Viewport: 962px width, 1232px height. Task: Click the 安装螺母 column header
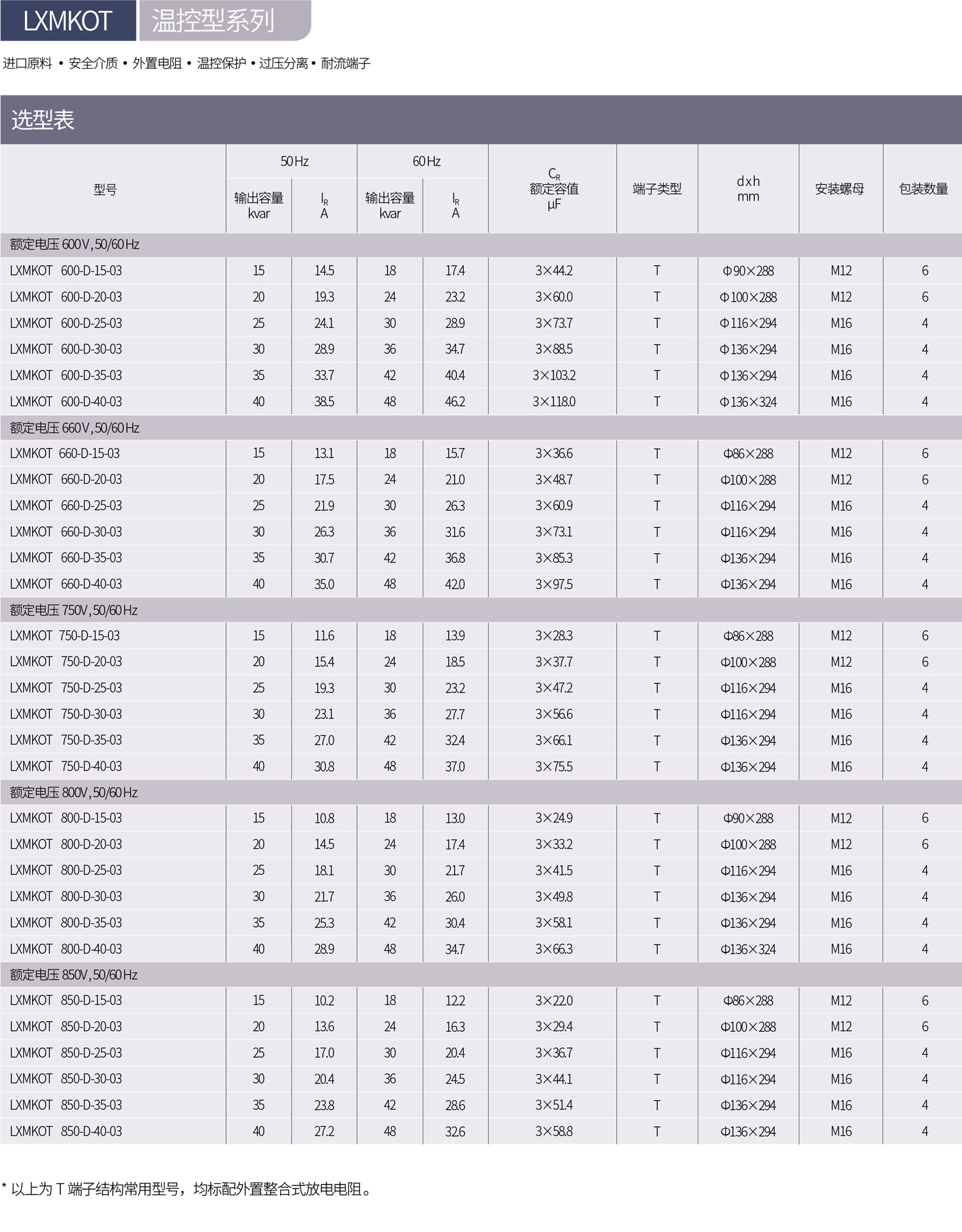840,189
